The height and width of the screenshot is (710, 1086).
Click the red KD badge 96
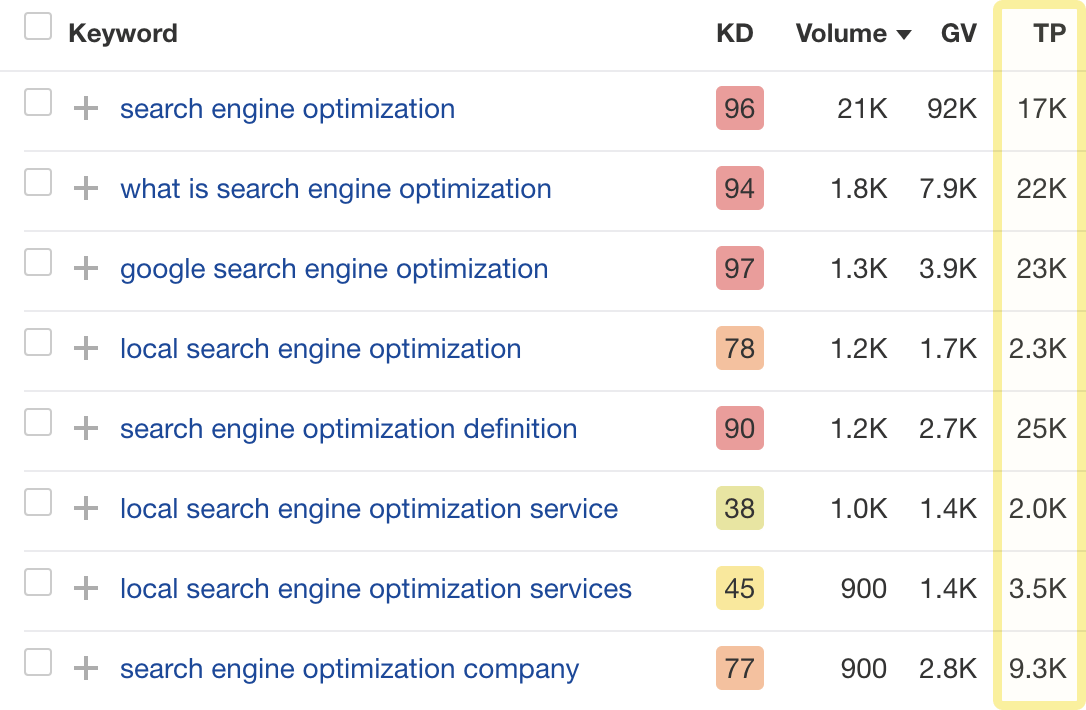point(739,109)
